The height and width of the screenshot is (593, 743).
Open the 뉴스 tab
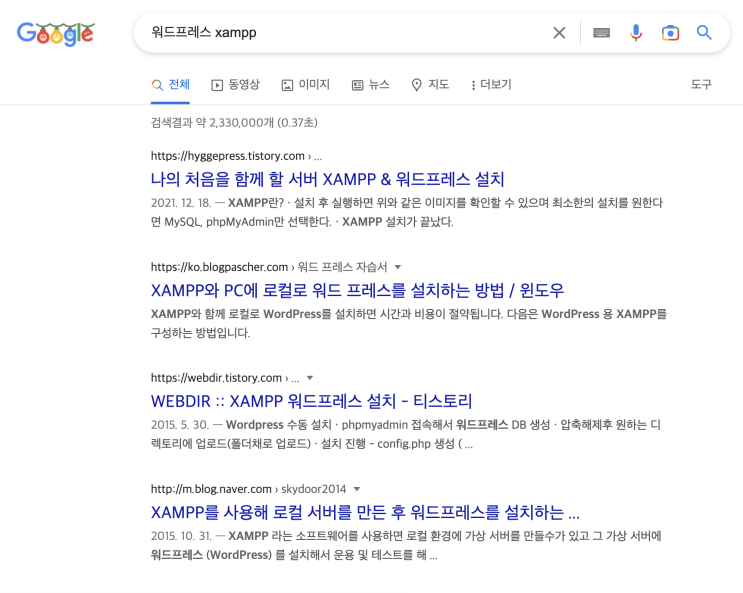coord(371,85)
